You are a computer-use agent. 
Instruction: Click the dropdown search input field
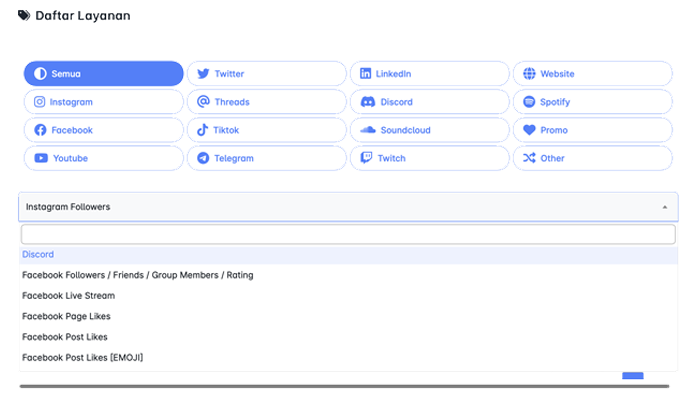coord(348,234)
